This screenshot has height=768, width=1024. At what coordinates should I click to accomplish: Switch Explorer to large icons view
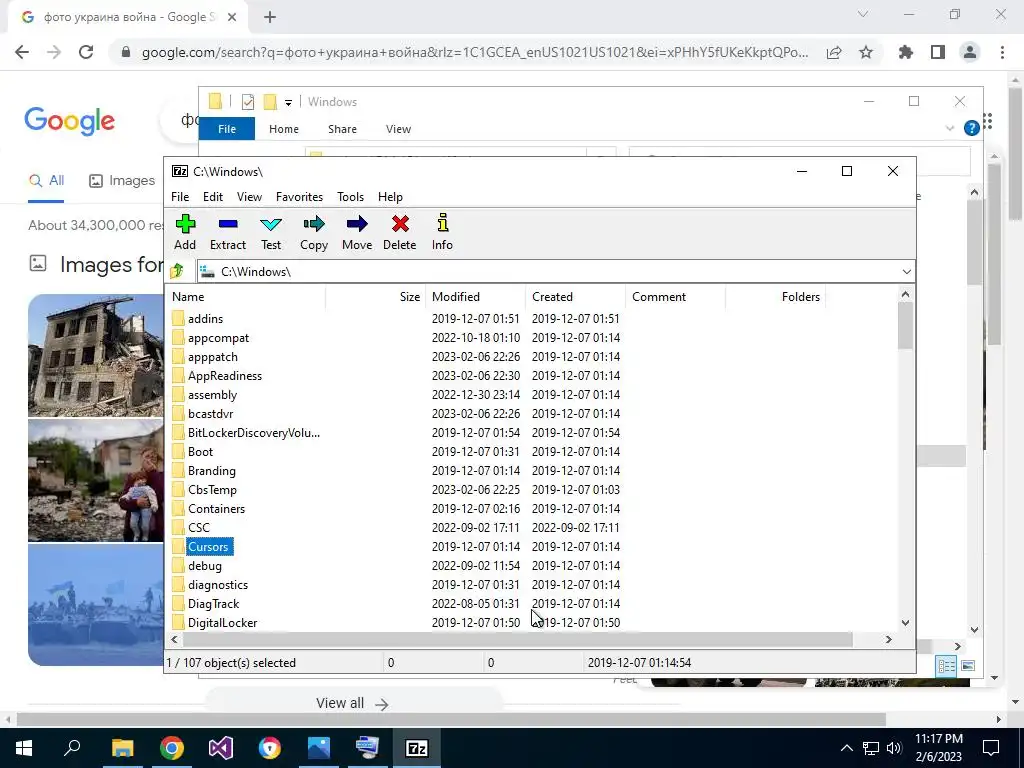[968, 666]
